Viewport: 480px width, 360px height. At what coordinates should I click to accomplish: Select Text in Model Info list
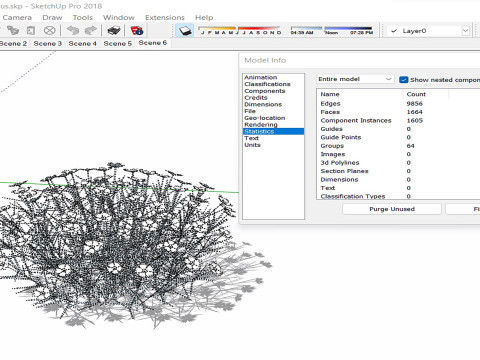(251, 138)
